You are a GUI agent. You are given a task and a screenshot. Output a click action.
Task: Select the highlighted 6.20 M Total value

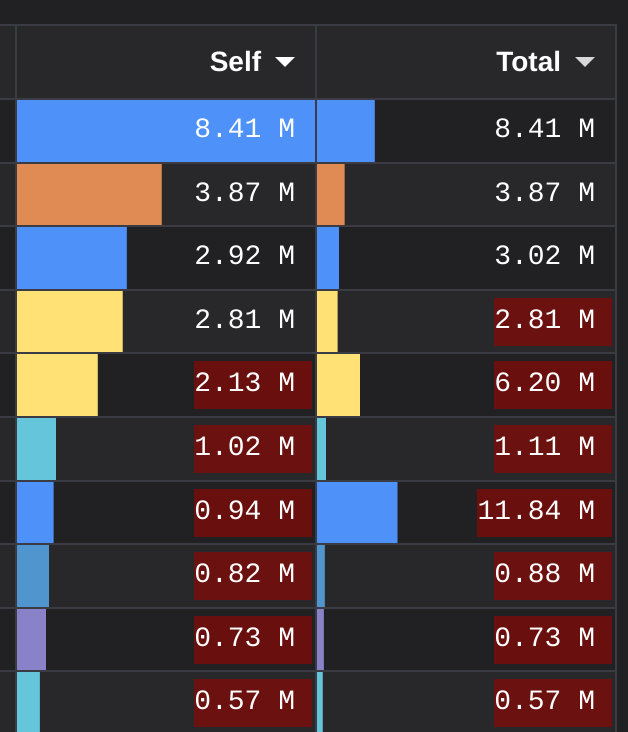click(553, 385)
